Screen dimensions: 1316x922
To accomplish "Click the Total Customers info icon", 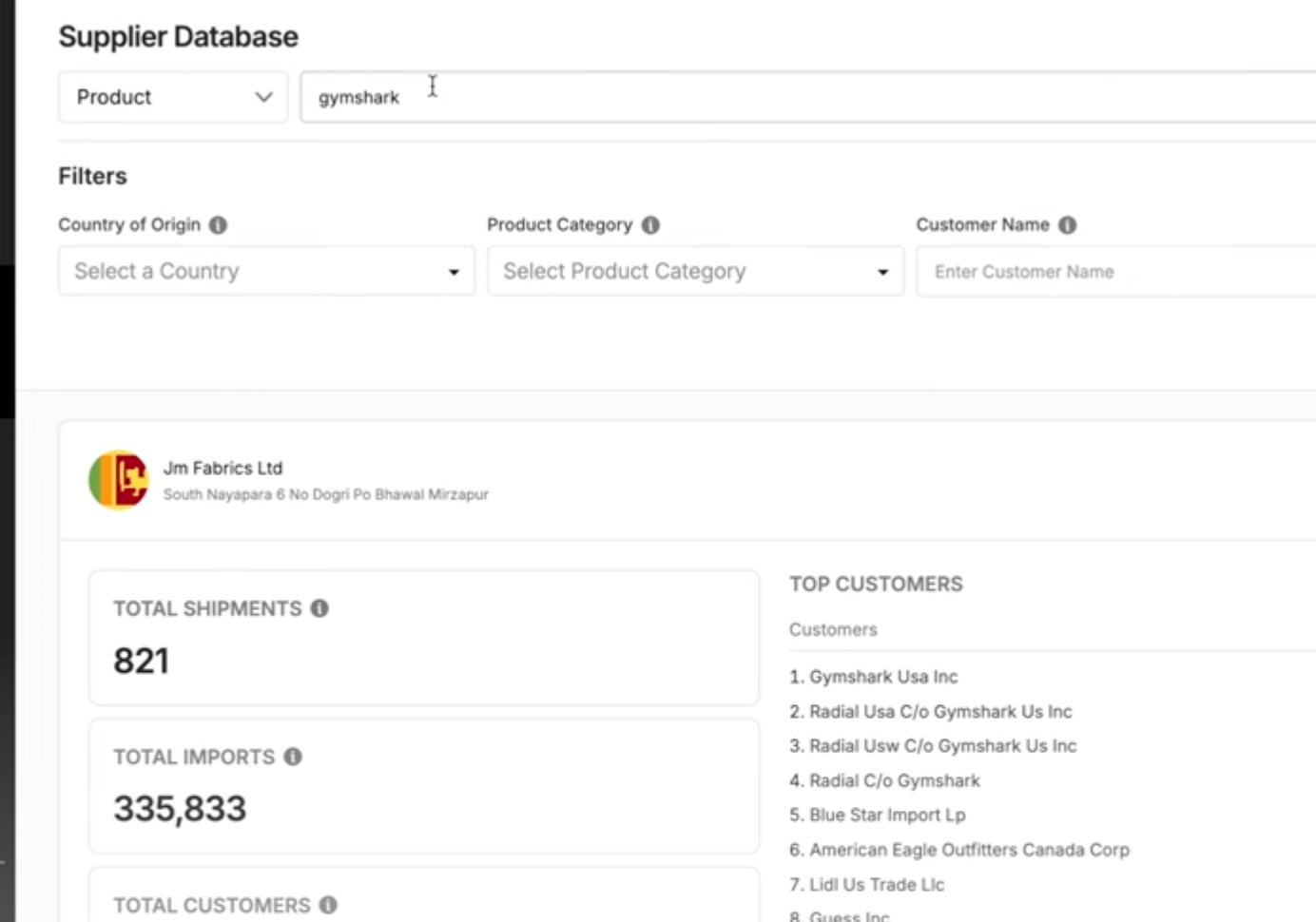I will point(327,905).
